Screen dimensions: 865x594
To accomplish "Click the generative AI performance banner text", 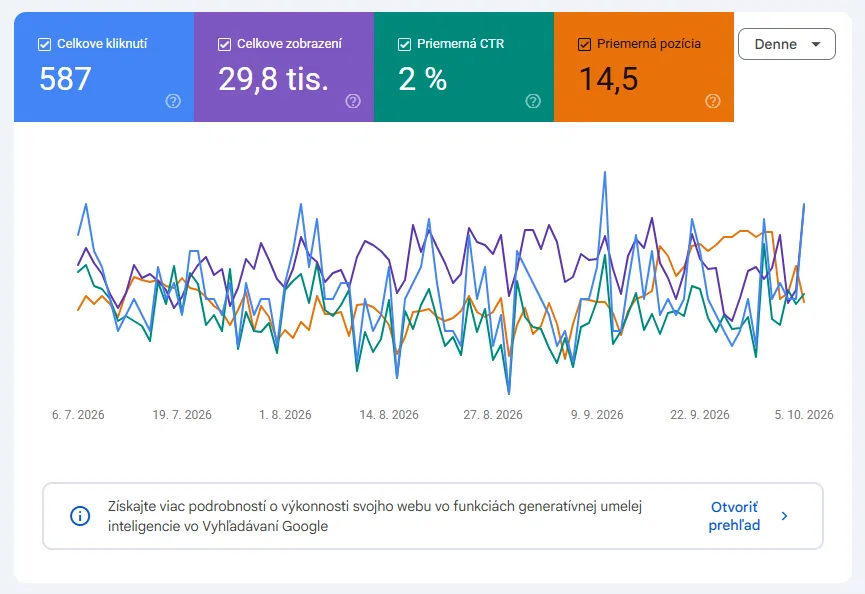I will click(x=375, y=516).
